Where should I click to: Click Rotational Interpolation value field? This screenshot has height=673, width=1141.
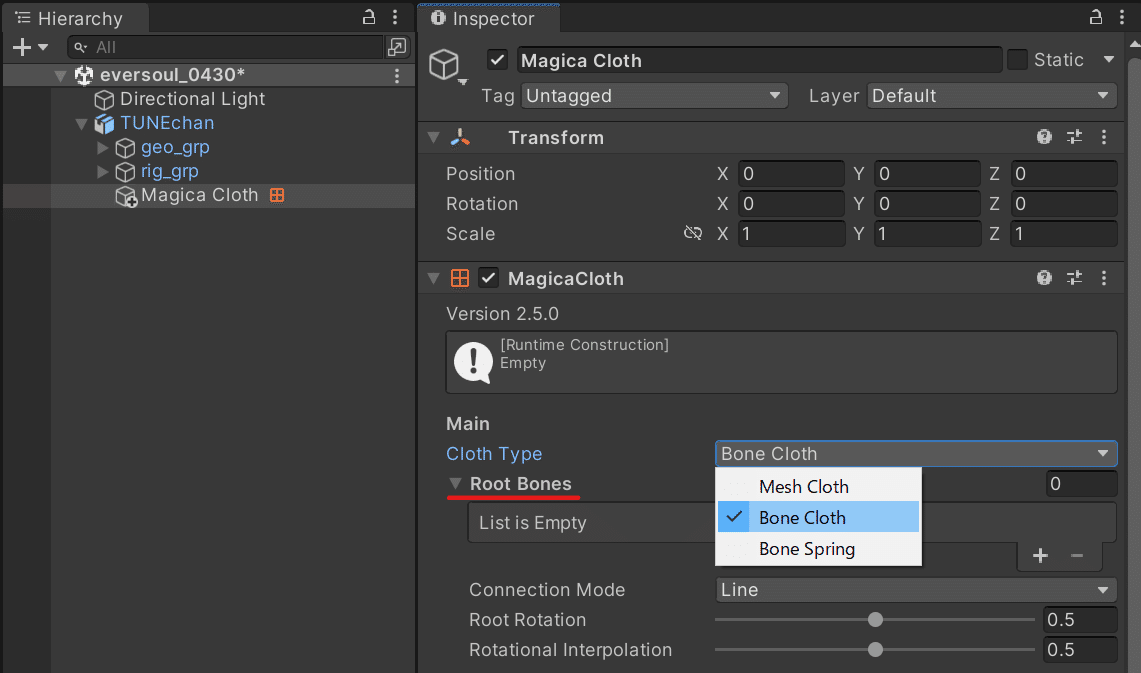(1081, 650)
